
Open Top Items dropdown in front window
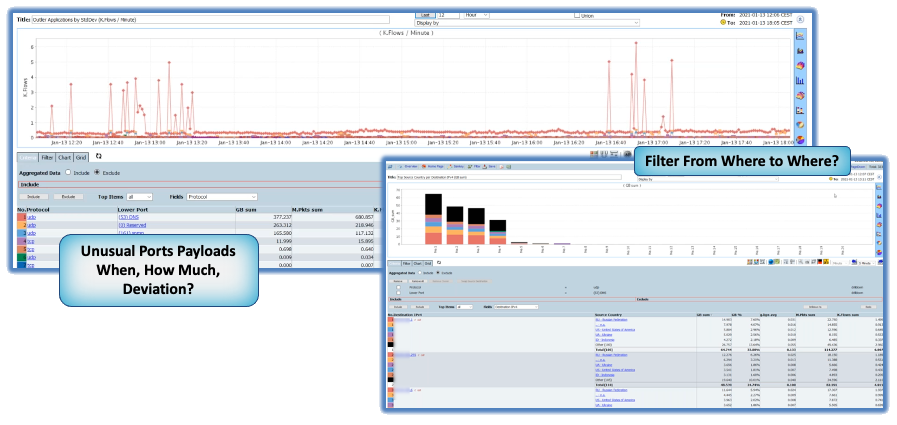(x=465, y=307)
